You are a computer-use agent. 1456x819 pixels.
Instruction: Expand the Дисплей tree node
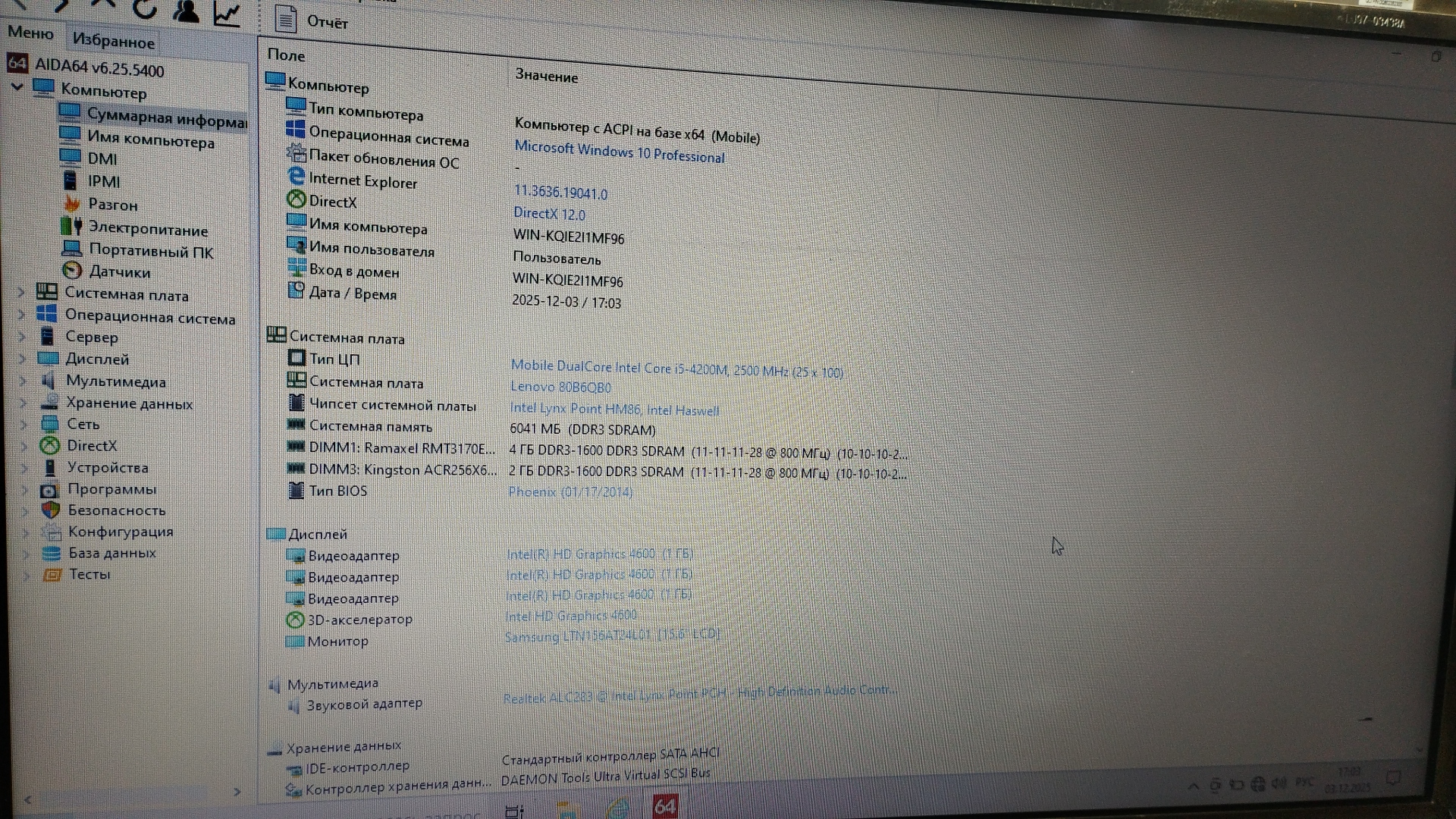pos(23,358)
